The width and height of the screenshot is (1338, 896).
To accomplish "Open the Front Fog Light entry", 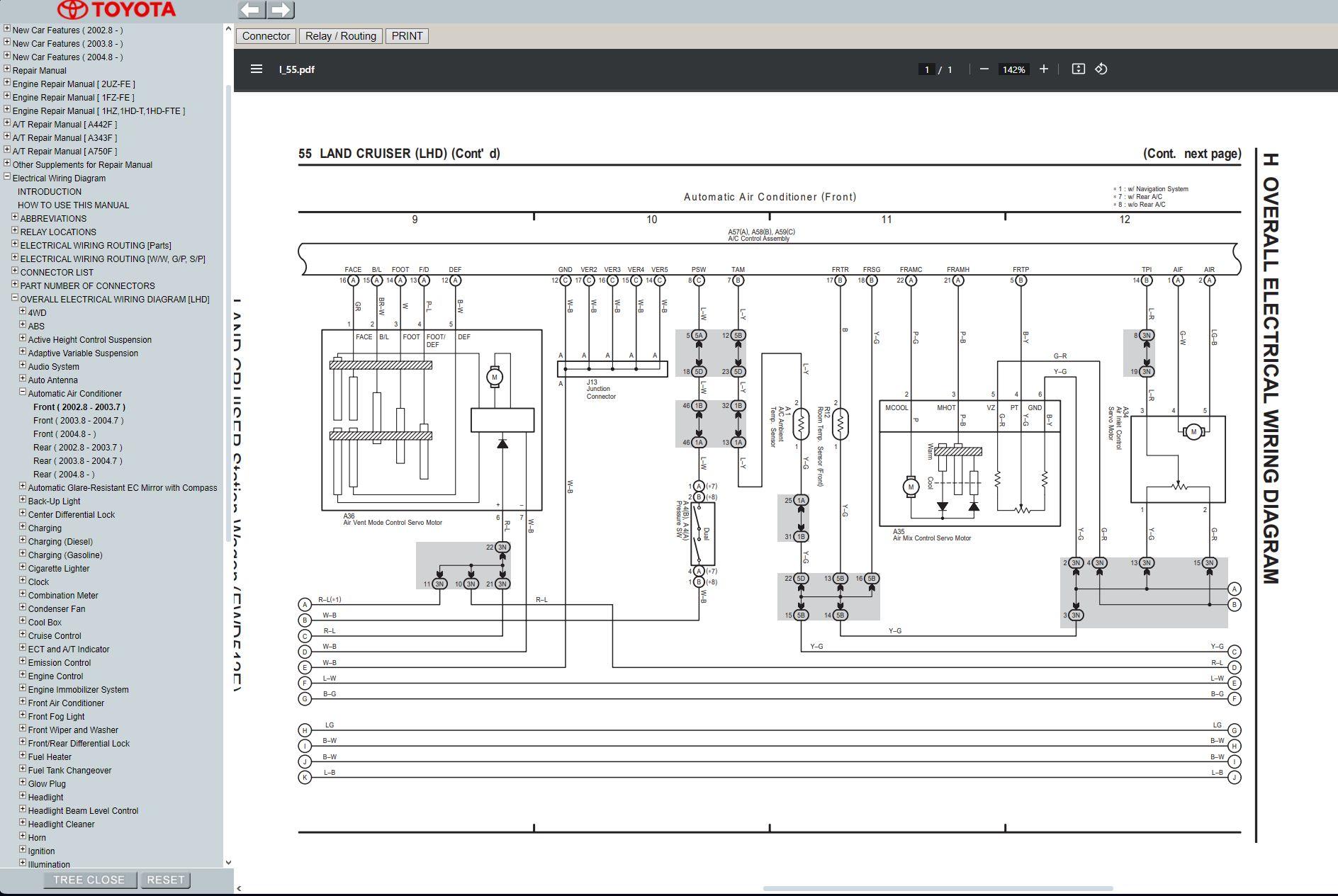I will [56, 717].
